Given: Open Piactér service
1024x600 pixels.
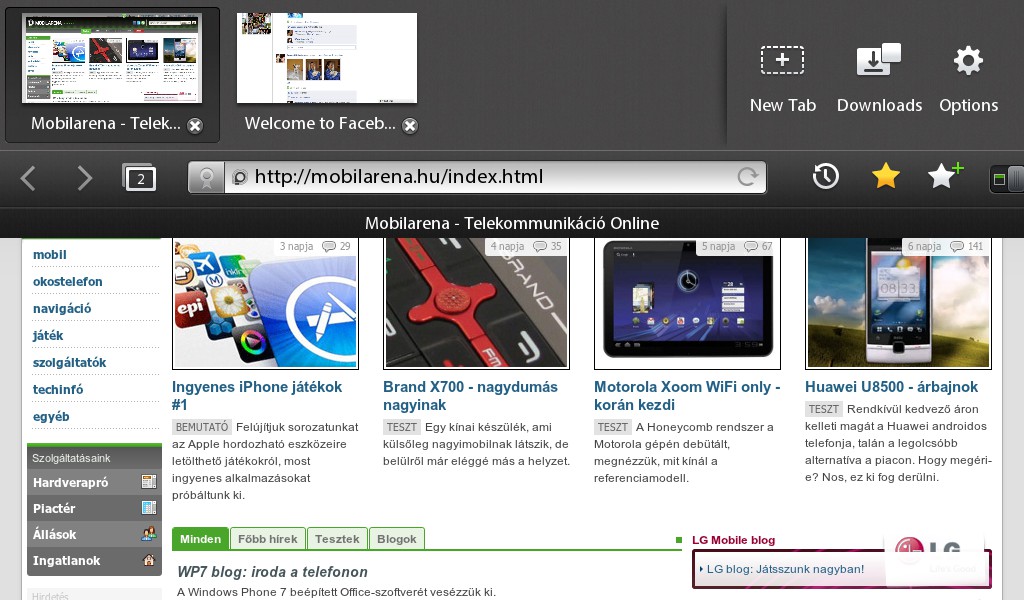Looking at the screenshot, I should (x=54, y=509).
